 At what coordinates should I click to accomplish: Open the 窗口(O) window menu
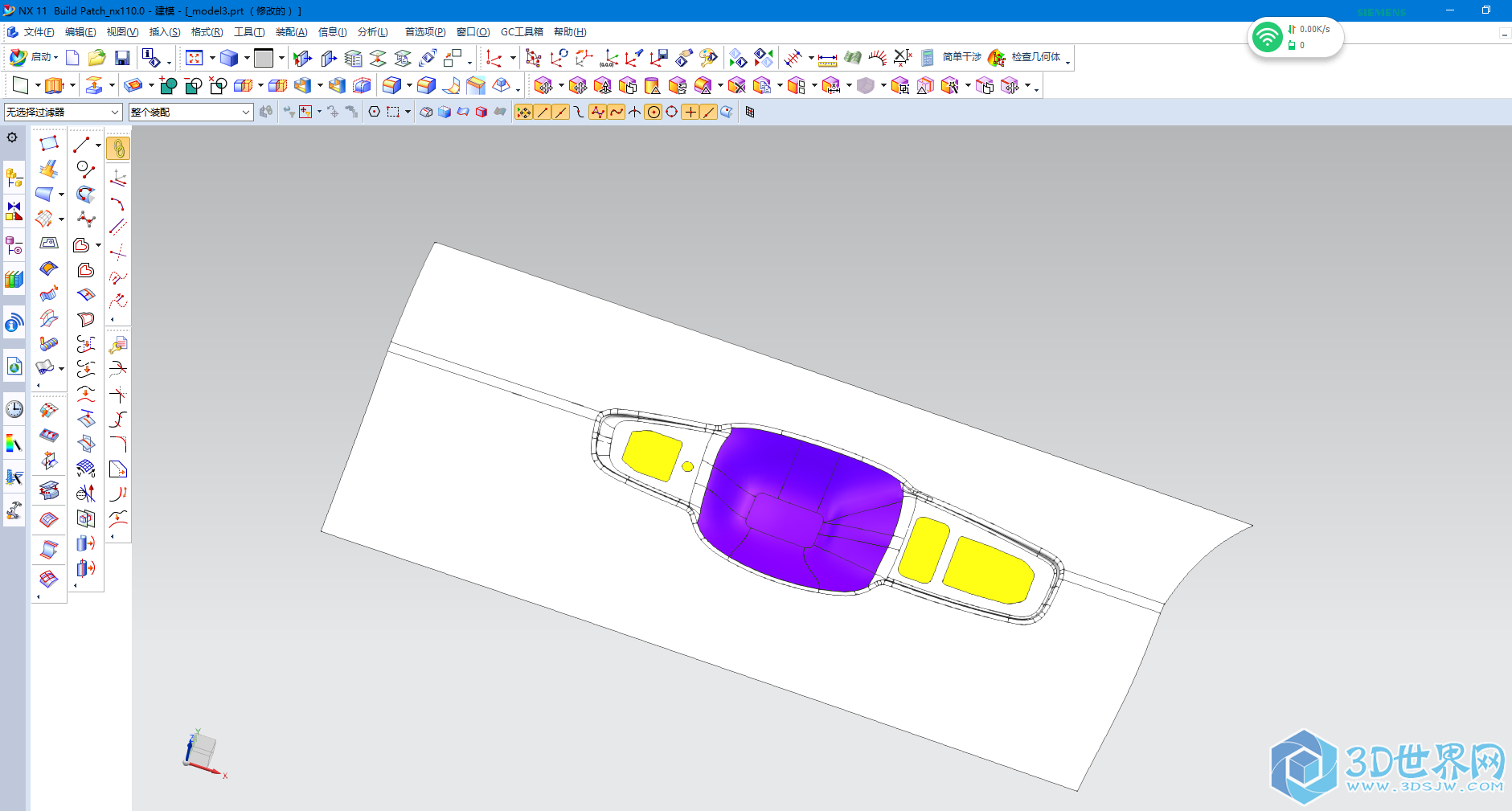(473, 32)
